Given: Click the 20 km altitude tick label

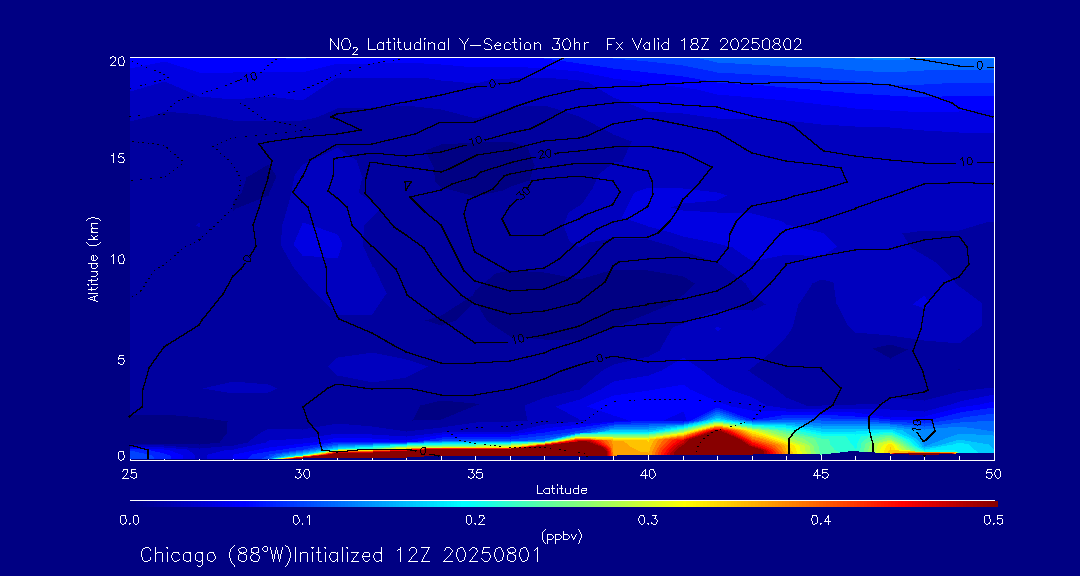Looking at the screenshot, I should click(116, 60).
